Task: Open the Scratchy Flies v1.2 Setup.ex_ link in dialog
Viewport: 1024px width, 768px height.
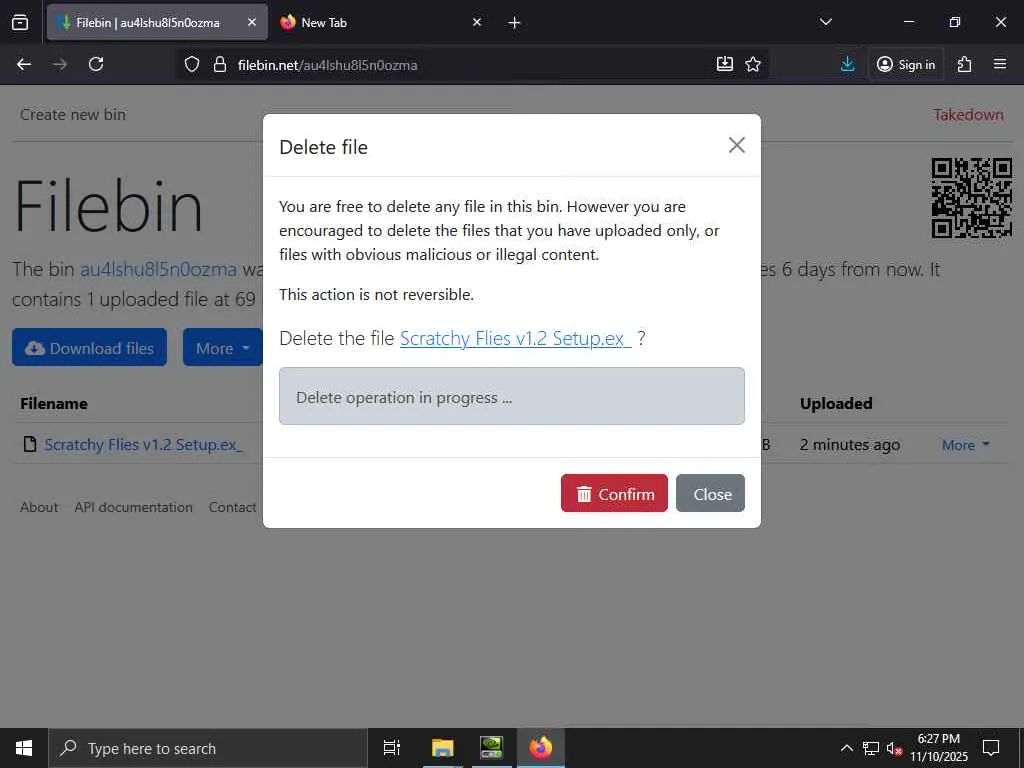Action: pos(515,338)
